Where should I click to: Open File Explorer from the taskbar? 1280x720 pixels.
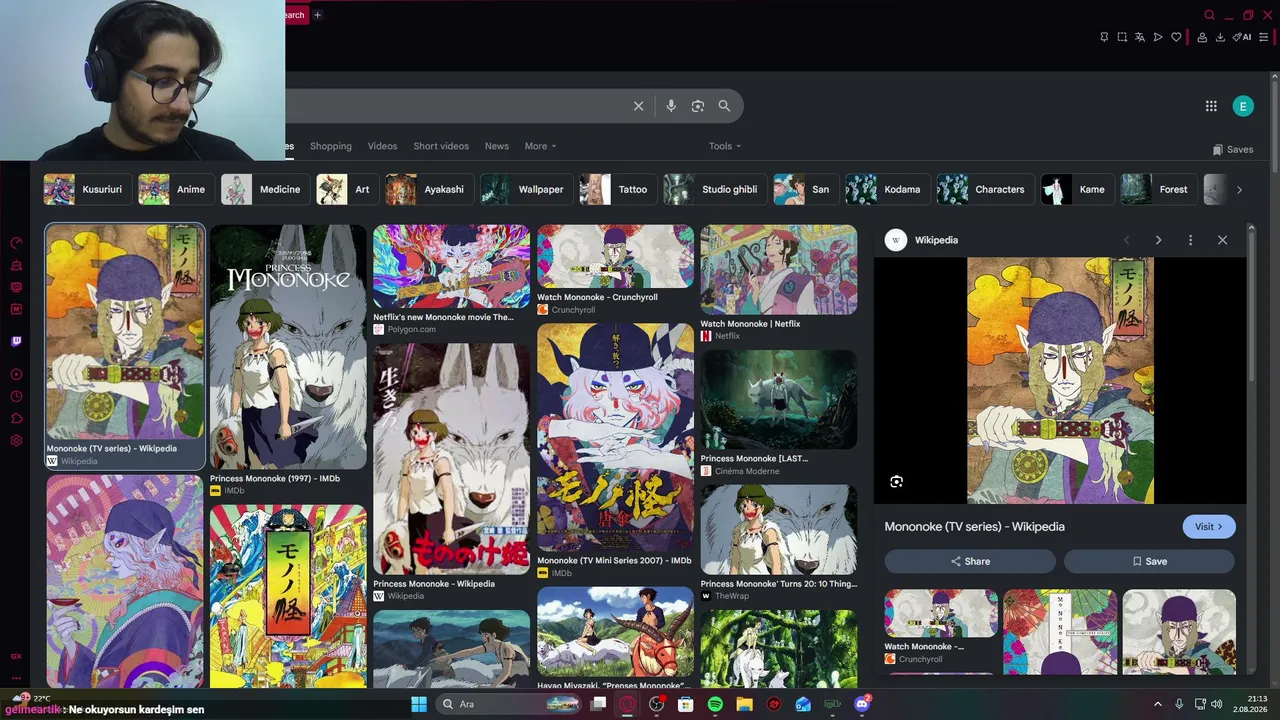(744, 704)
